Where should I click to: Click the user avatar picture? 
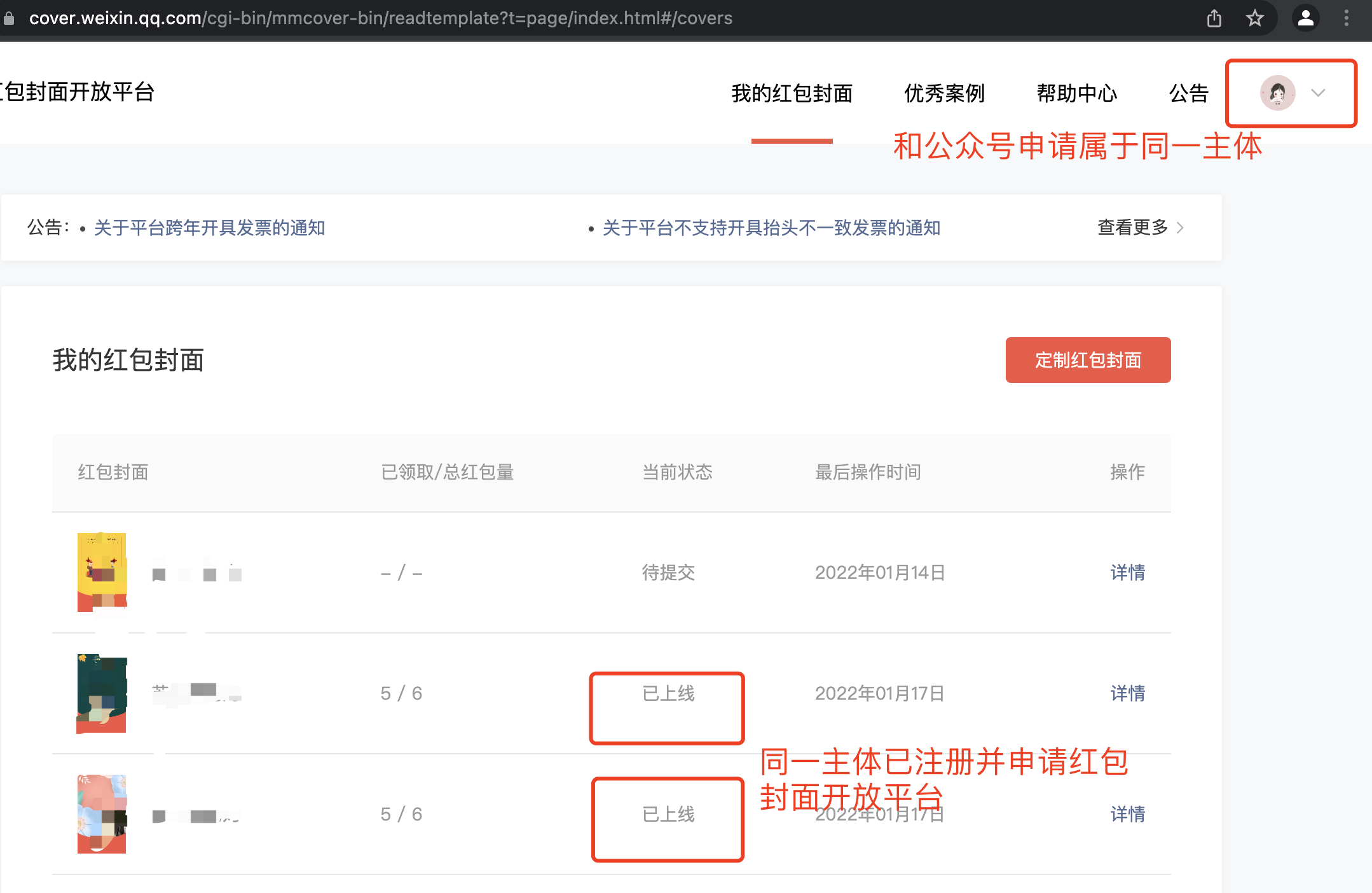coord(1277,93)
